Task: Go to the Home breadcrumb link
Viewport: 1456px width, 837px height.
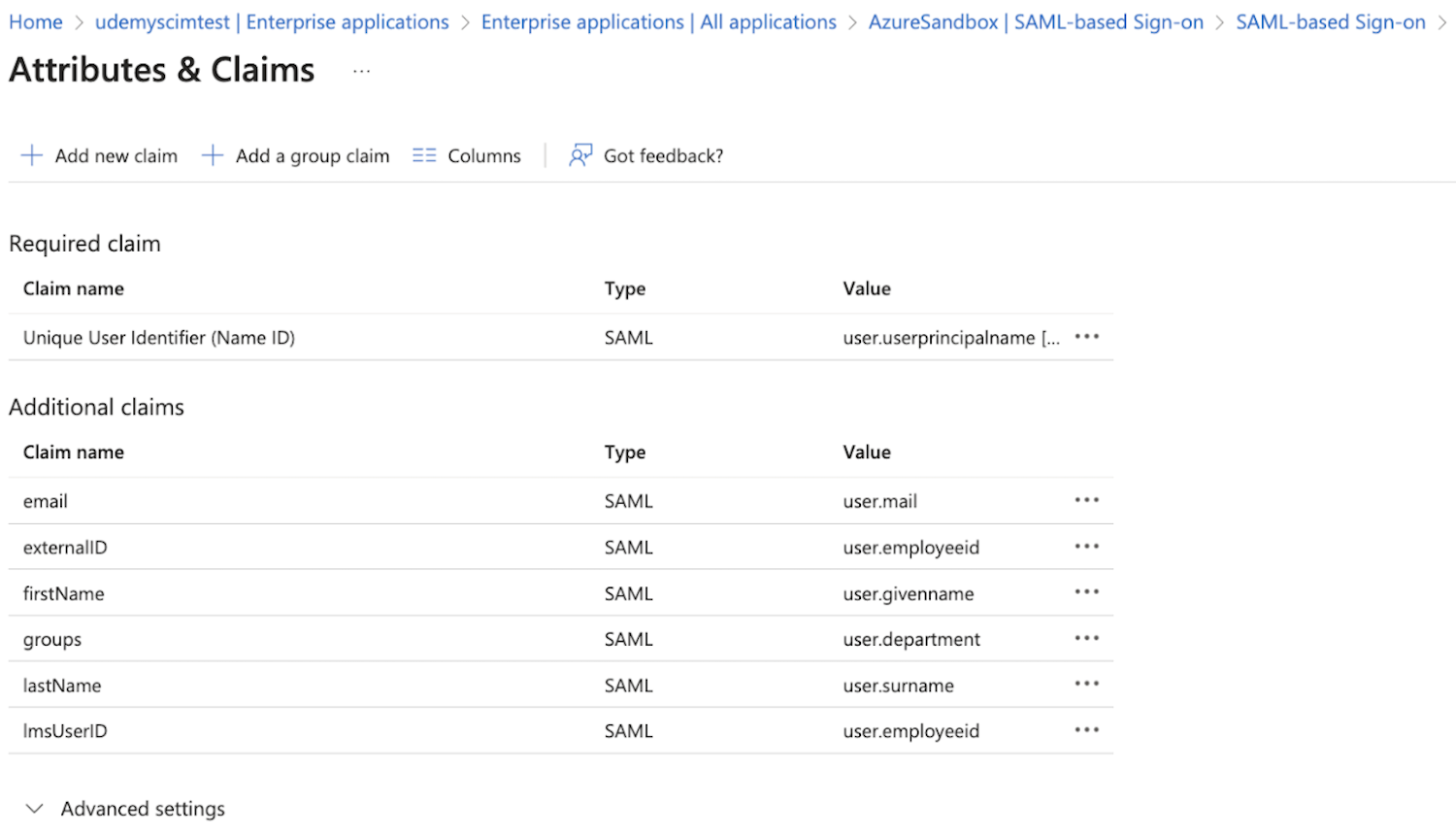Action: (x=36, y=21)
